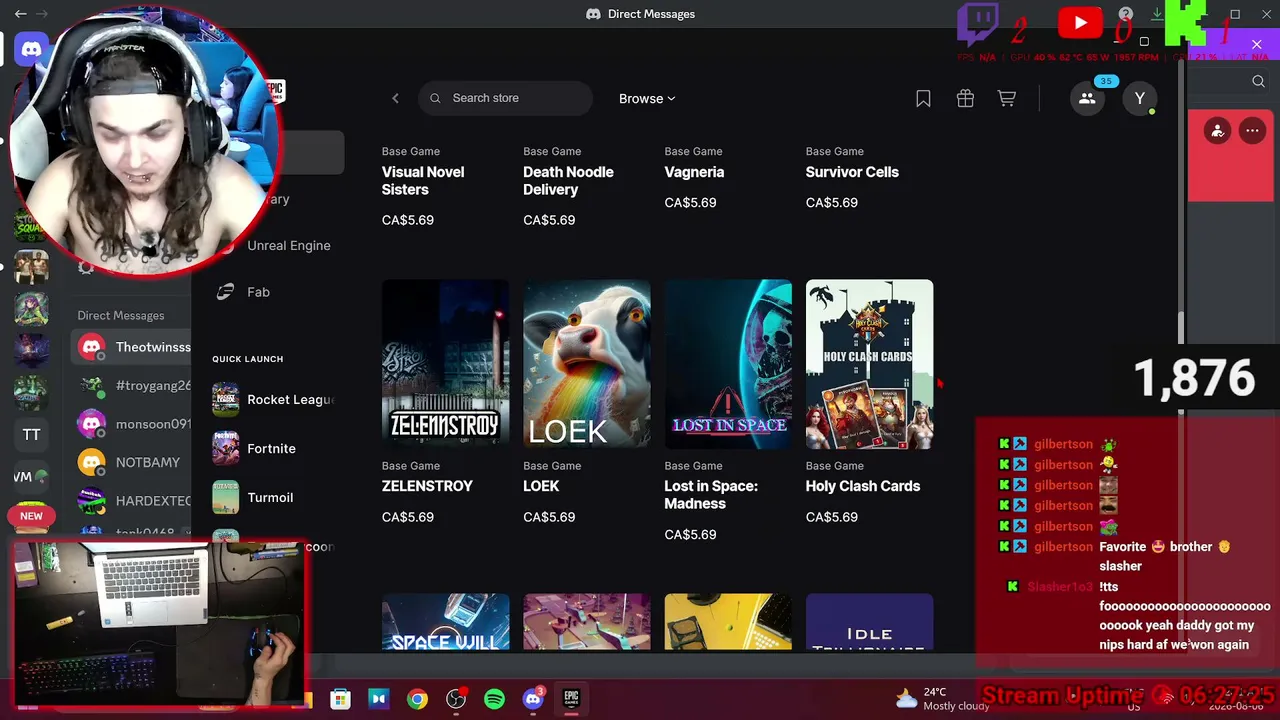Open the shopping cart
1280x720 pixels.
tap(1007, 98)
